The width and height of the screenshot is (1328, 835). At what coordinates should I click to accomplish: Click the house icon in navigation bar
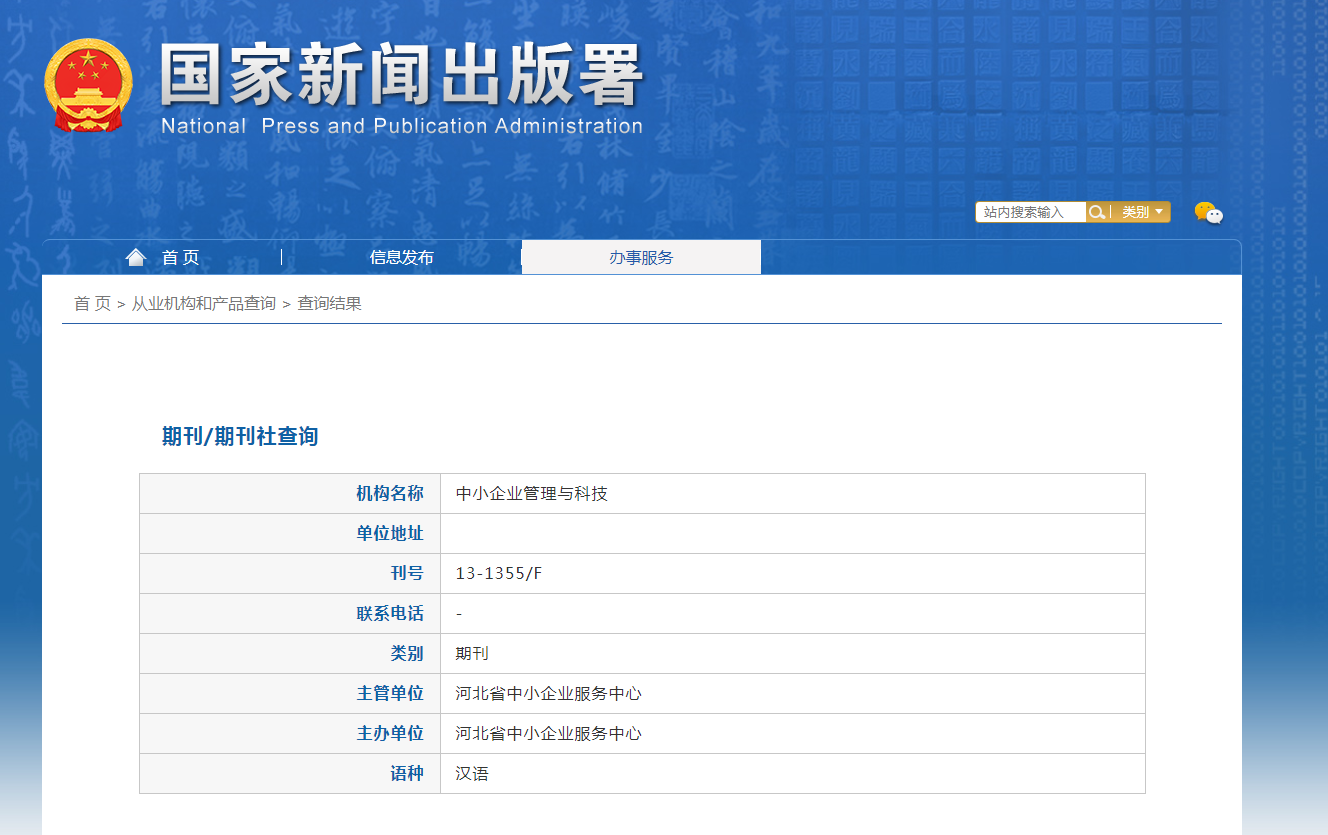(x=136, y=257)
